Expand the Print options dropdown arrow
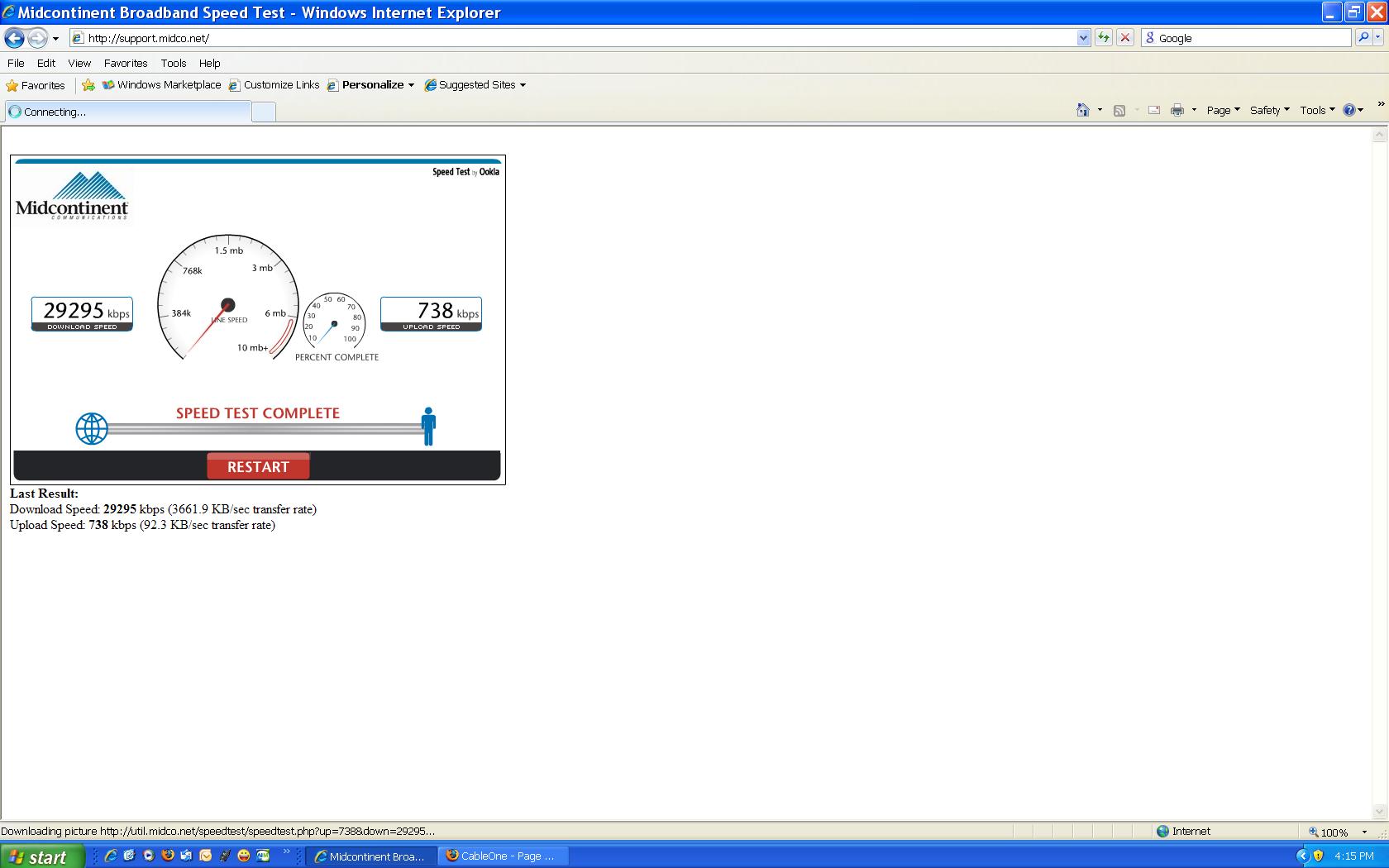This screenshot has height=868, width=1389. click(x=1194, y=110)
